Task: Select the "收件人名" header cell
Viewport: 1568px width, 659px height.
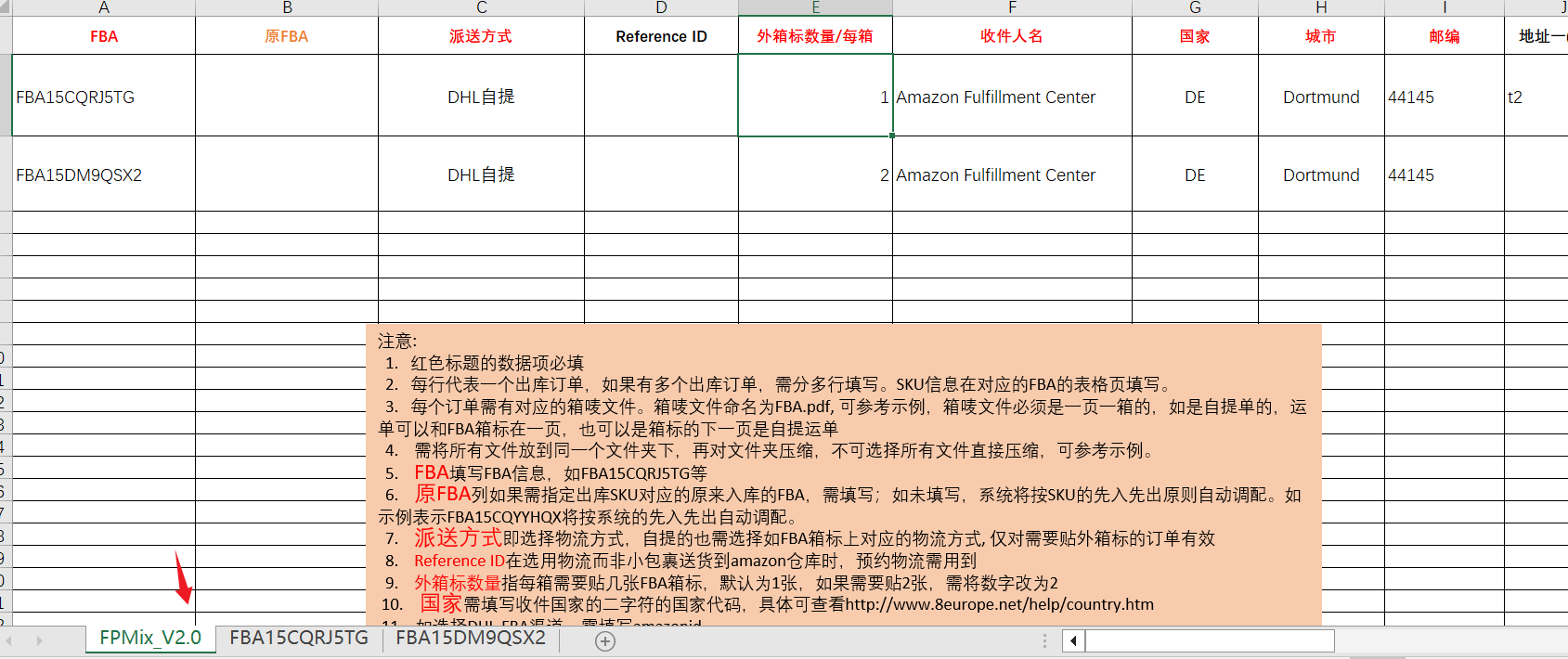Action: click(x=1012, y=36)
